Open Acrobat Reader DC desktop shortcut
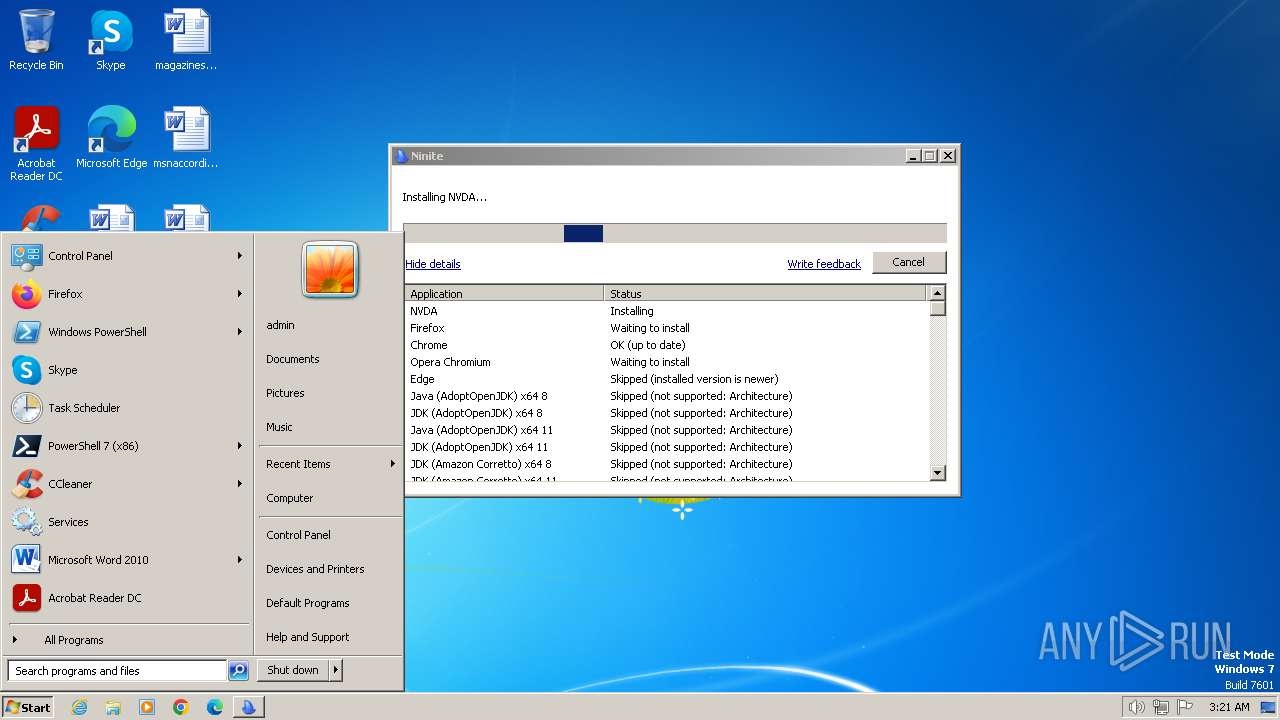The image size is (1280, 720). coord(36,144)
